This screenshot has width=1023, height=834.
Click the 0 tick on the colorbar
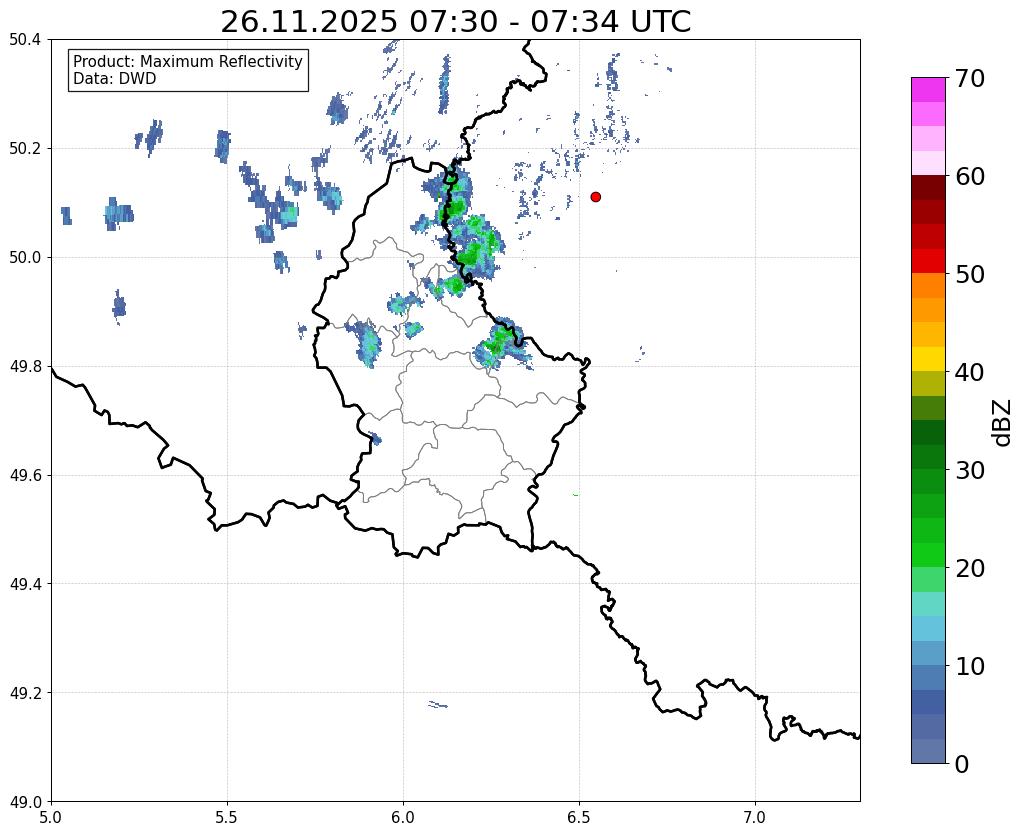click(x=962, y=764)
